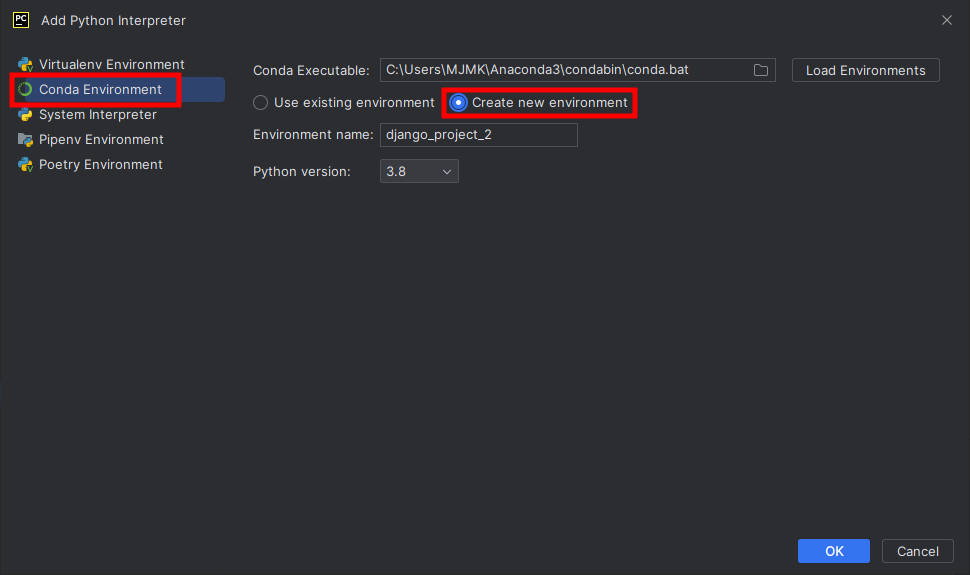Image resolution: width=970 pixels, height=575 pixels.
Task: Open the Python version dropdown
Action: [x=419, y=171]
